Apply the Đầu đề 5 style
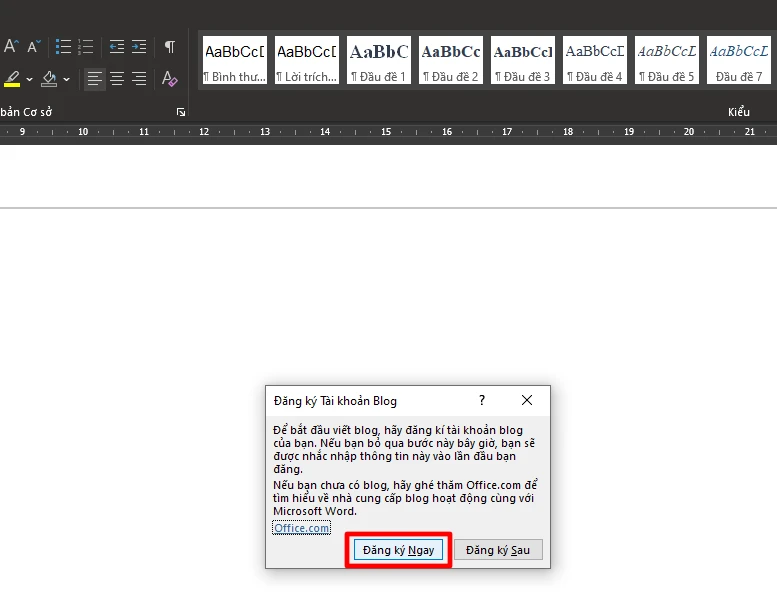This screenshot has width=777, height=610. point(666,60)
